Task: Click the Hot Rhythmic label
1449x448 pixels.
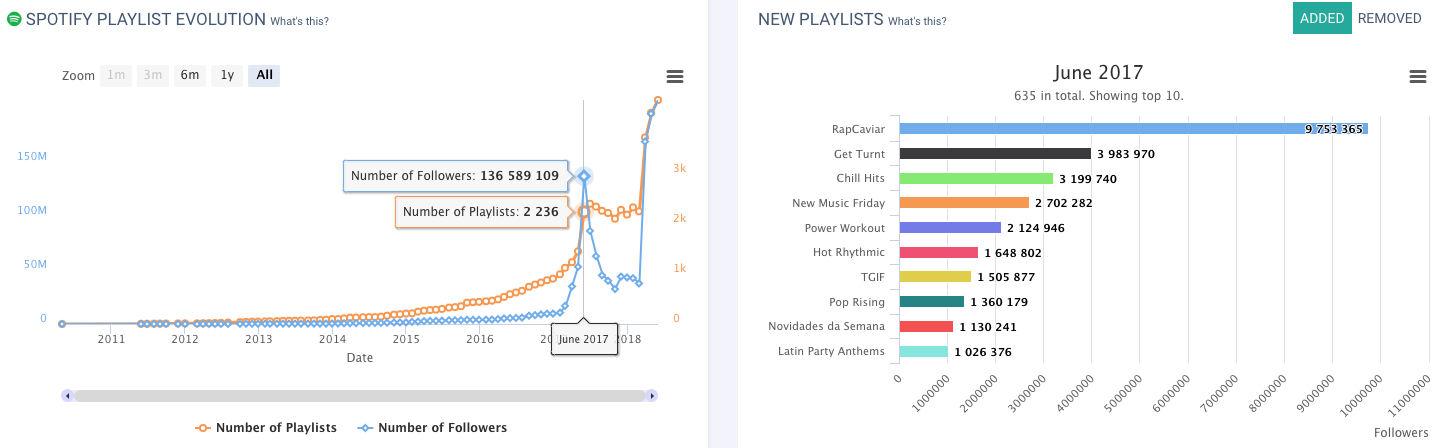Action: click(x=849, y=253)
